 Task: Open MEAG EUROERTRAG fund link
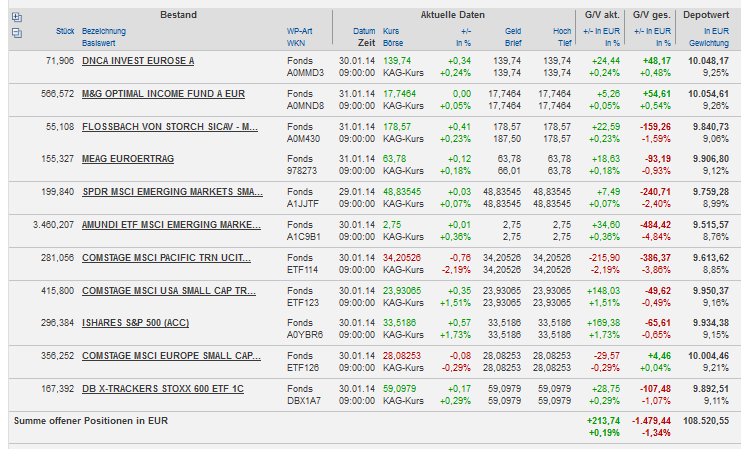pos(127,159)
